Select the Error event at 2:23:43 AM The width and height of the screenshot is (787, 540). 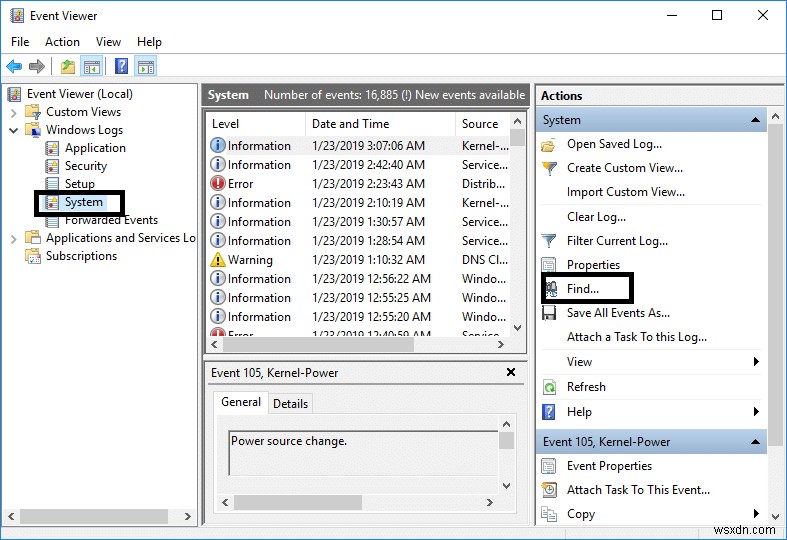coord(358,184)
